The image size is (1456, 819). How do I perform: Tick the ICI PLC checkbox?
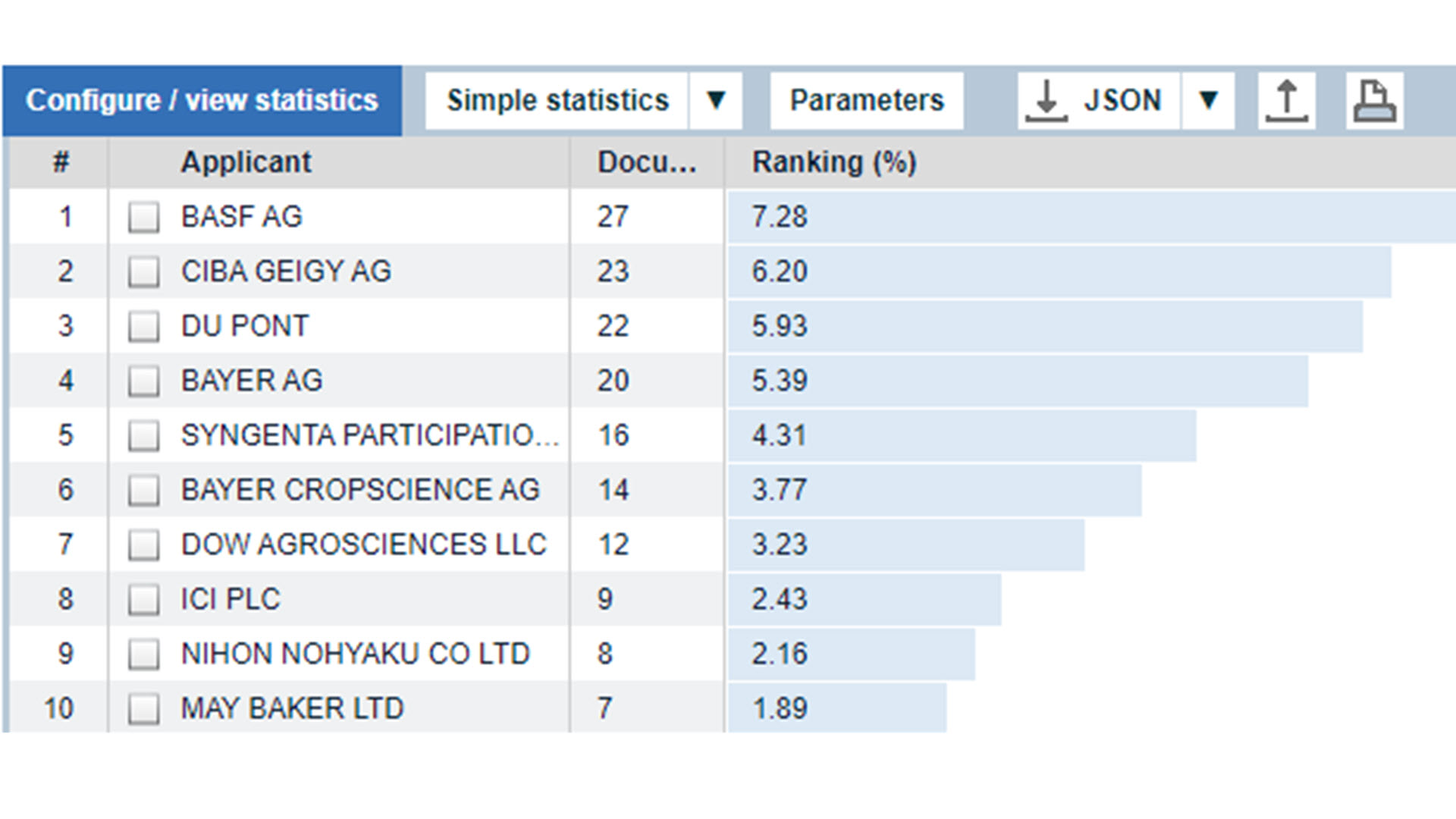[144, 599]
